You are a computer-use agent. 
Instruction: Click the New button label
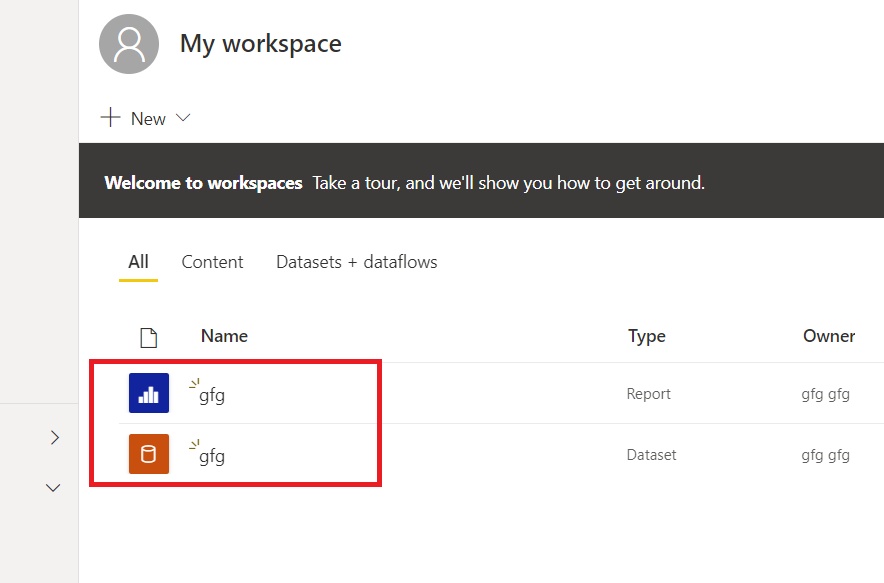click(148, 119)
